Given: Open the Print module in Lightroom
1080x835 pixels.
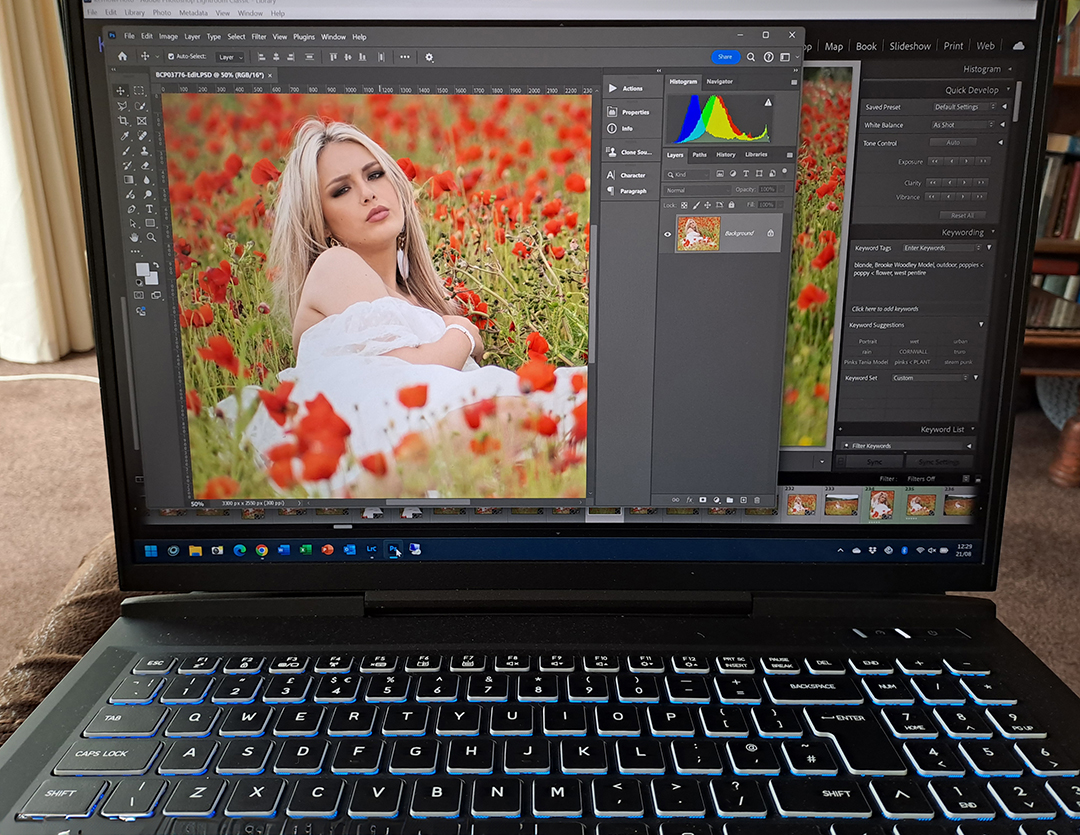Looking at the screenshot, I should (953, 46).
